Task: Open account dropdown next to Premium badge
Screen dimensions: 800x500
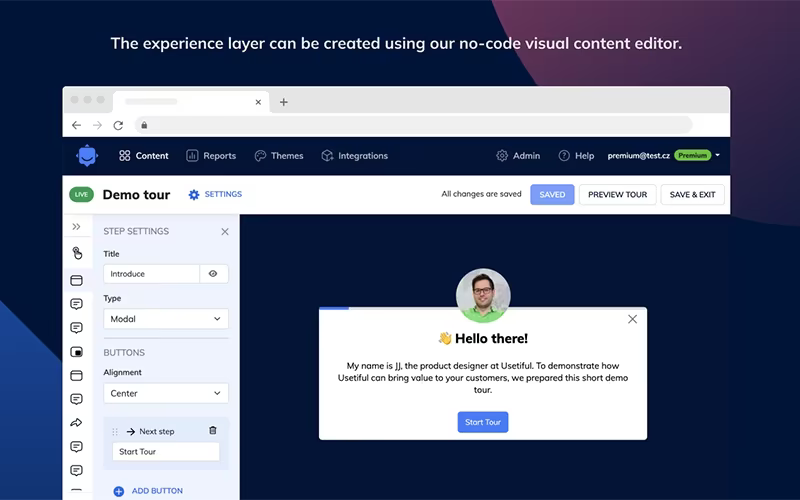Action: pyautogui.click(x=717, y=155)
